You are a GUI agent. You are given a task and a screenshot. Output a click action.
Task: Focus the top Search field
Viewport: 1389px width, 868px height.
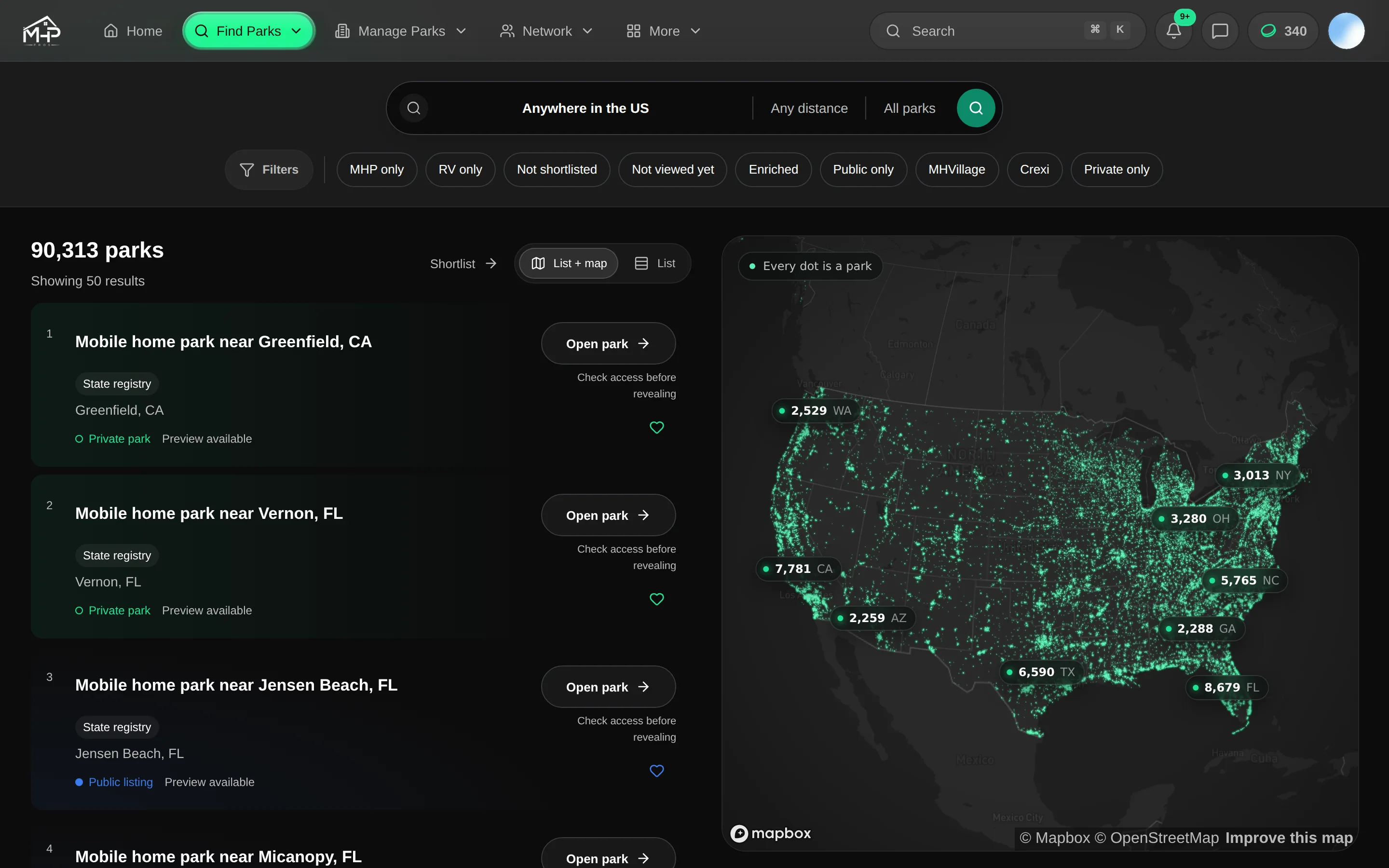[1008, 31]
